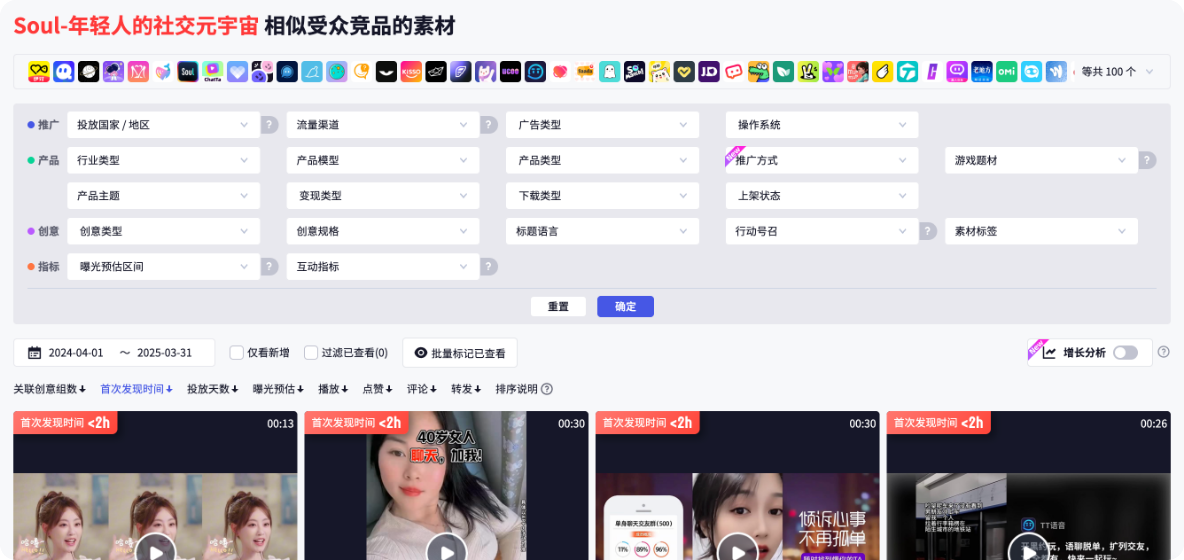This screenshot has width=1184, height=560.
Task: Open the 流量渠道 dropdown
Action: pyautogui.click(x=383, y=125)
